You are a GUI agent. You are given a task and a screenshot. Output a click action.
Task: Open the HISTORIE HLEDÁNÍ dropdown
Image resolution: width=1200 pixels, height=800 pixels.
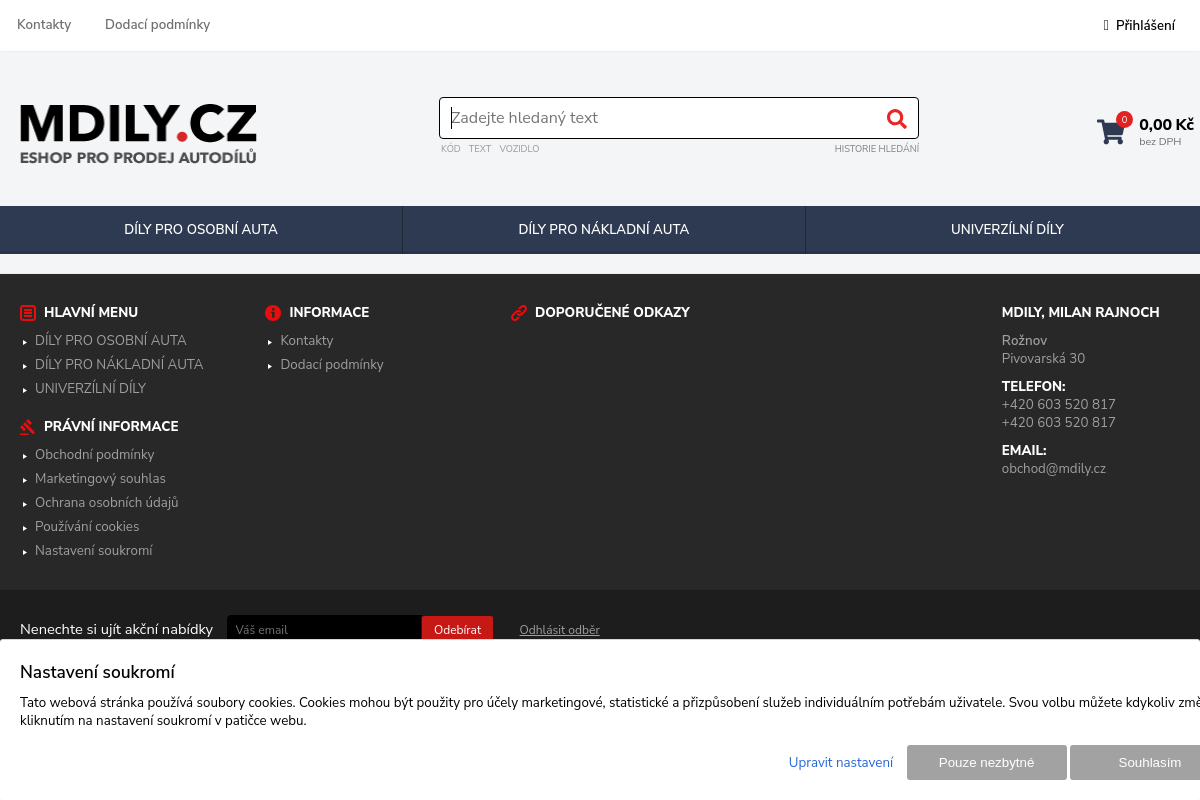point(876,148)
